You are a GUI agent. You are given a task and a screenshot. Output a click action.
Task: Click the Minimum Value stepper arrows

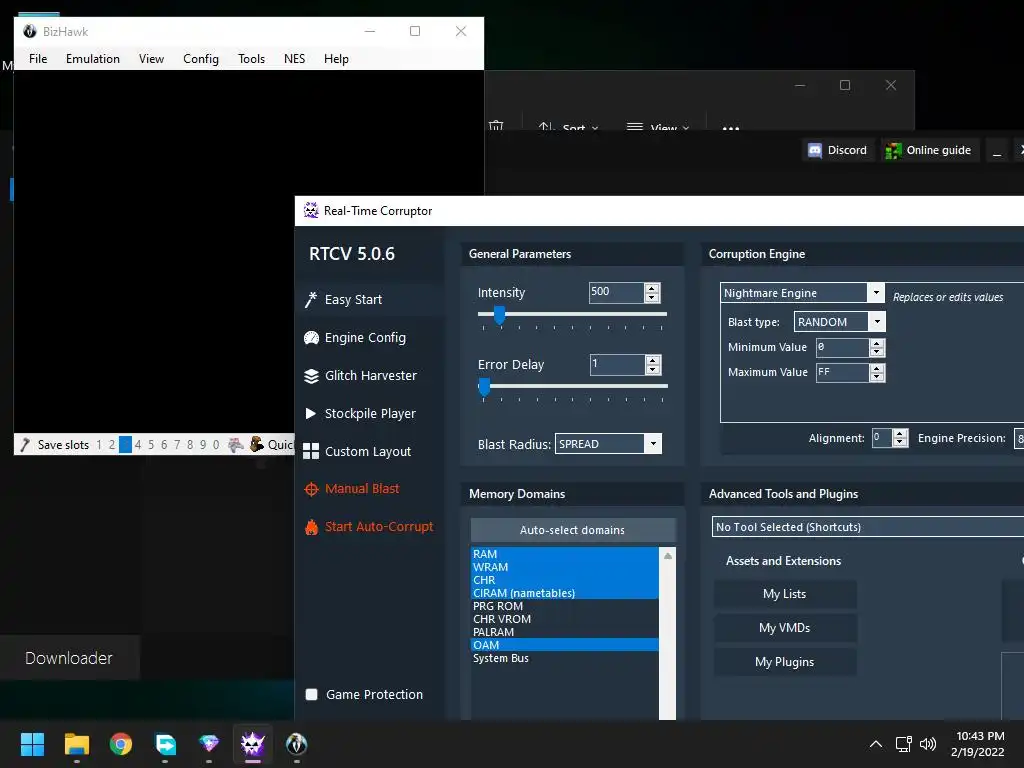[x=877, y=347]
